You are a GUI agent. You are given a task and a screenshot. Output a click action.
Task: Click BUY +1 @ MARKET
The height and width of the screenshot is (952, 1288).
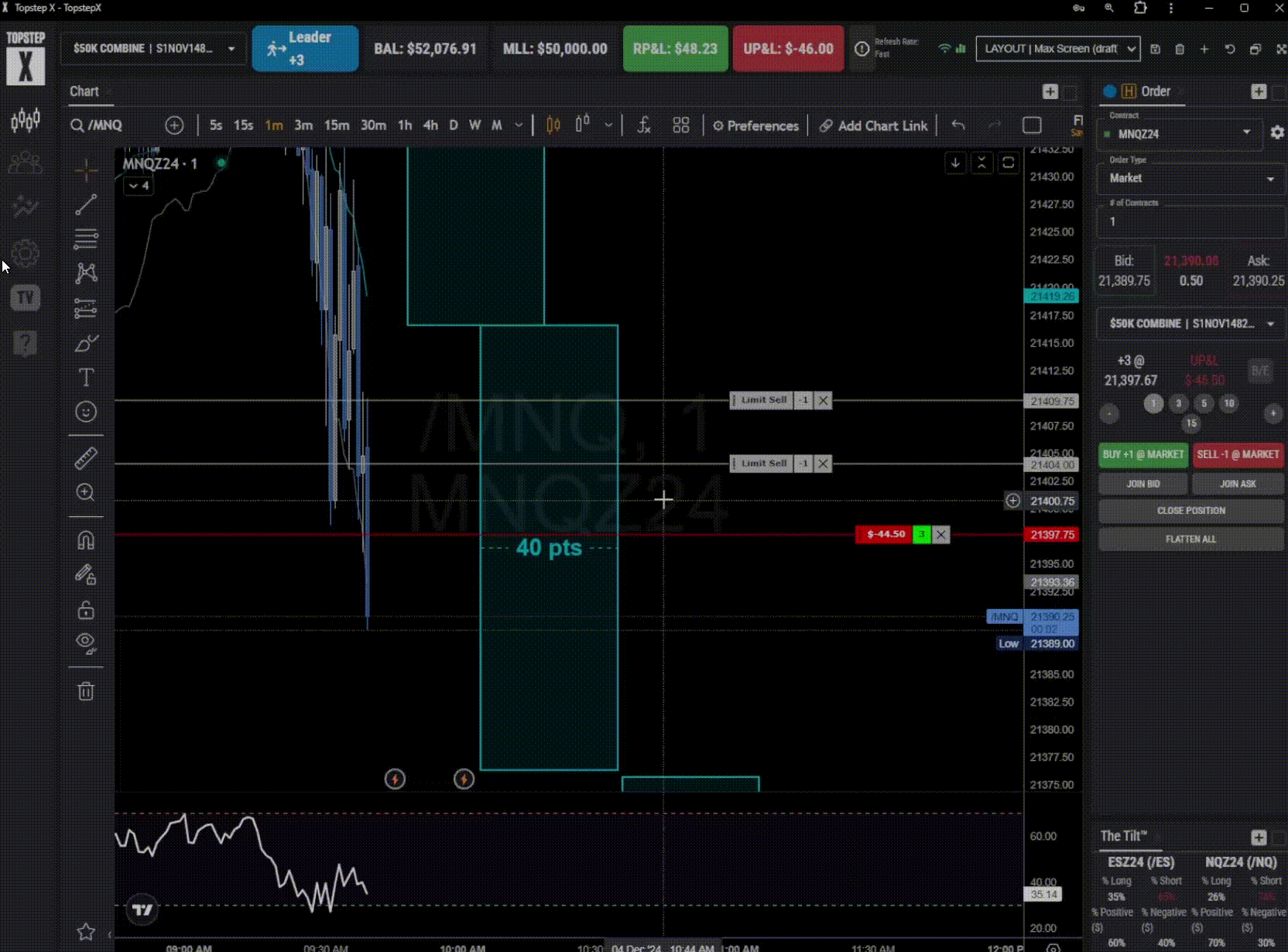1143,454
